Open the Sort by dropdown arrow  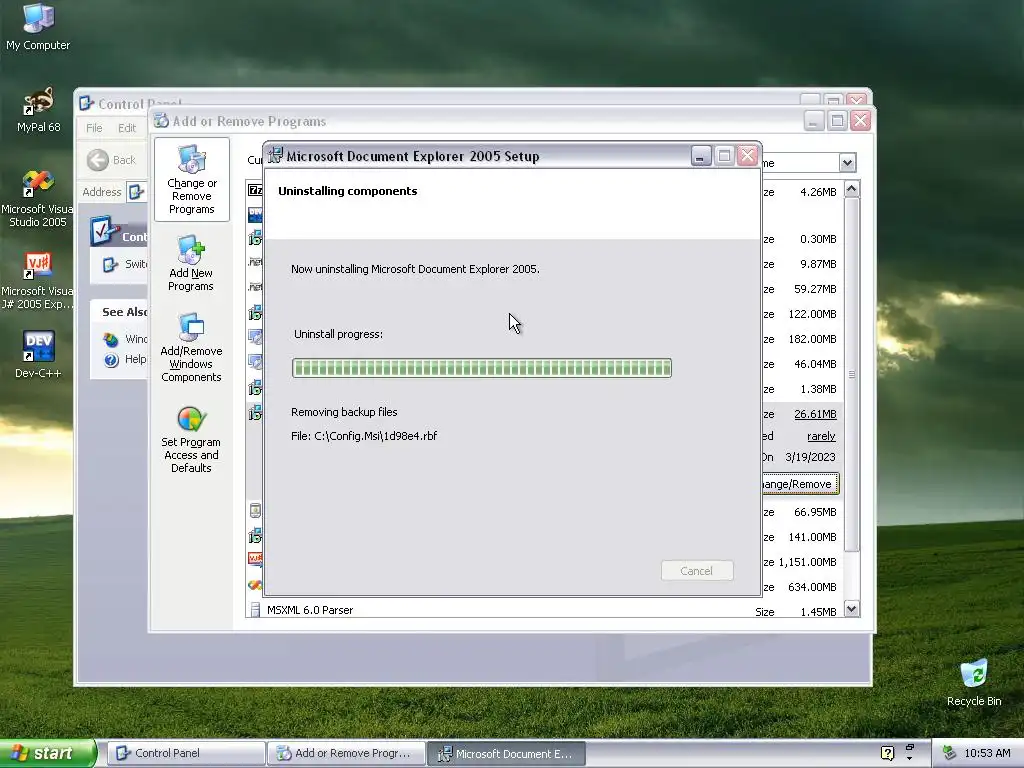[x=847, y=162]
